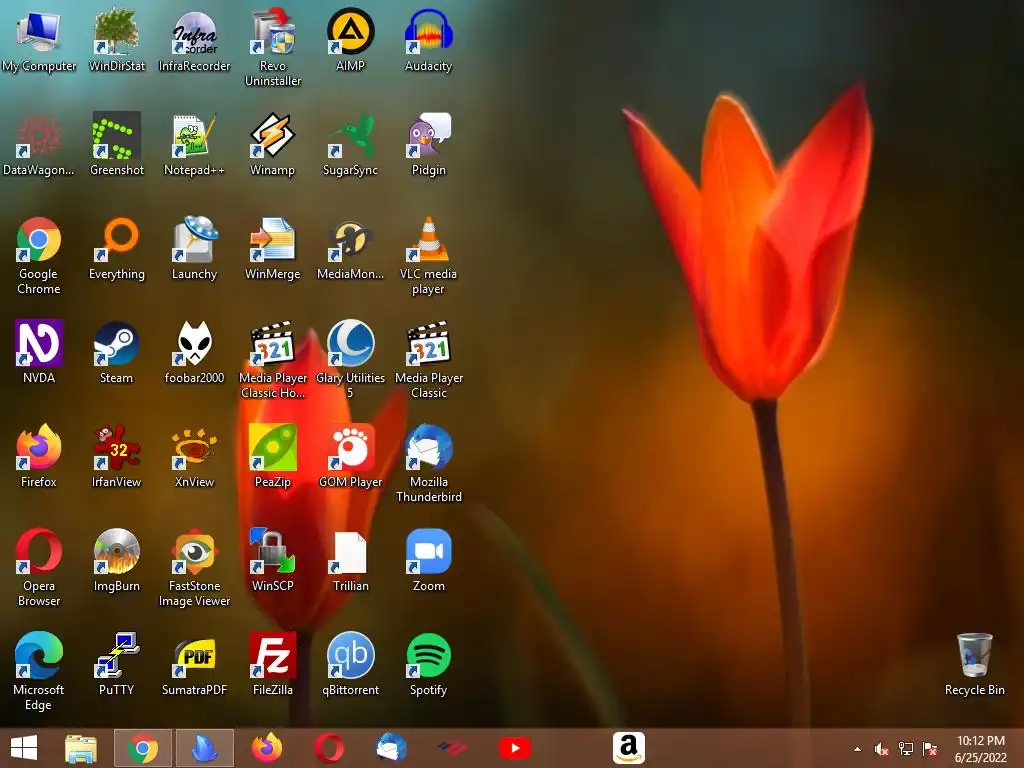1024x768 pixels.
Task: Click the MediaMonkey desktop icon
Action: click(351, 248)
